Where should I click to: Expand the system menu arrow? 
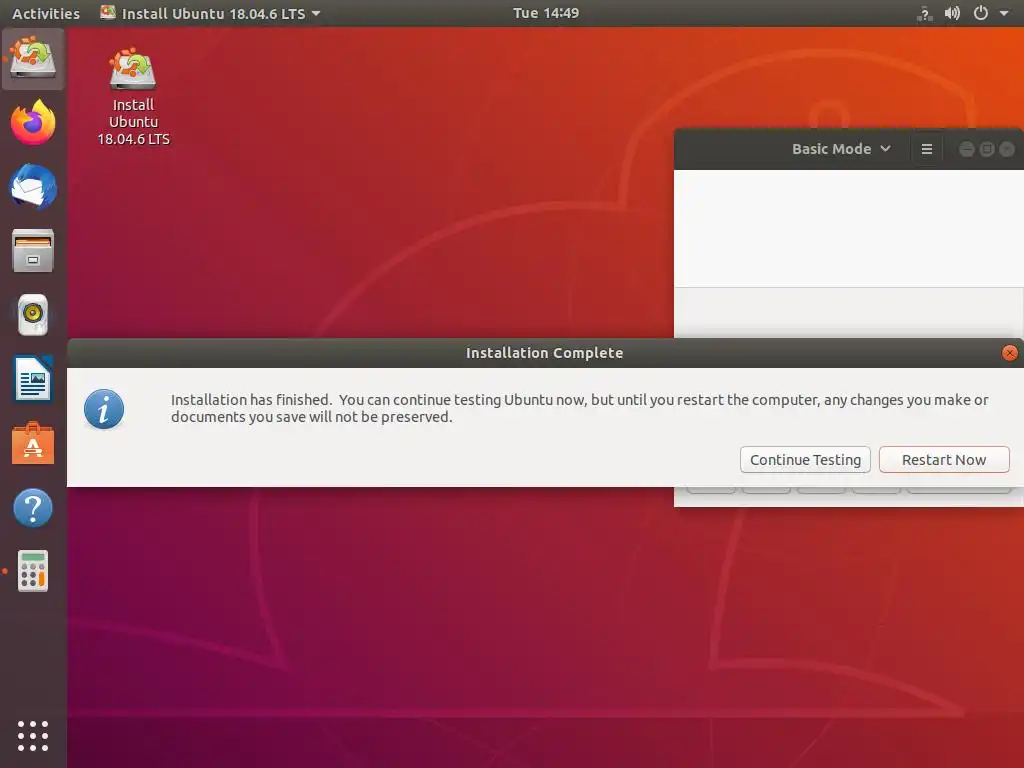coord(1004,13)
